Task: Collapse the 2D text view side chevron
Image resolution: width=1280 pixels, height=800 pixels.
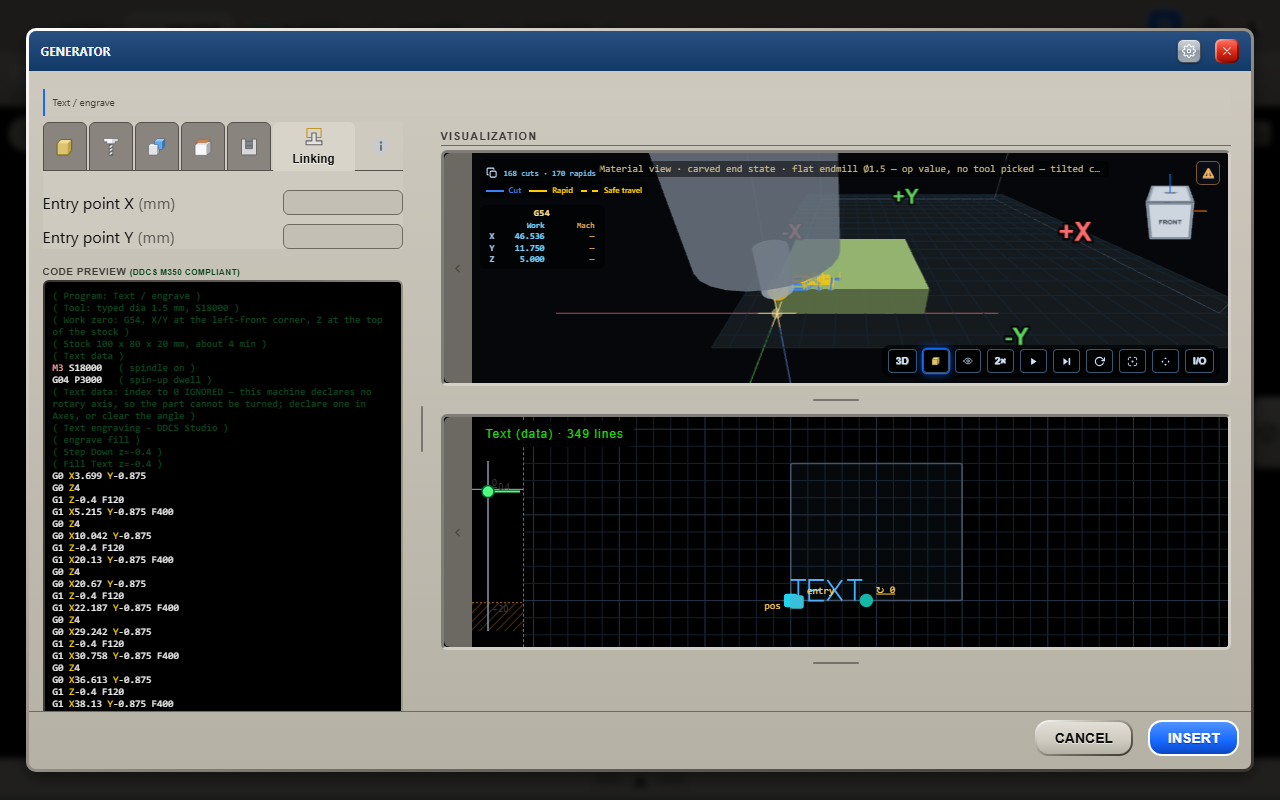Action: 458,532
